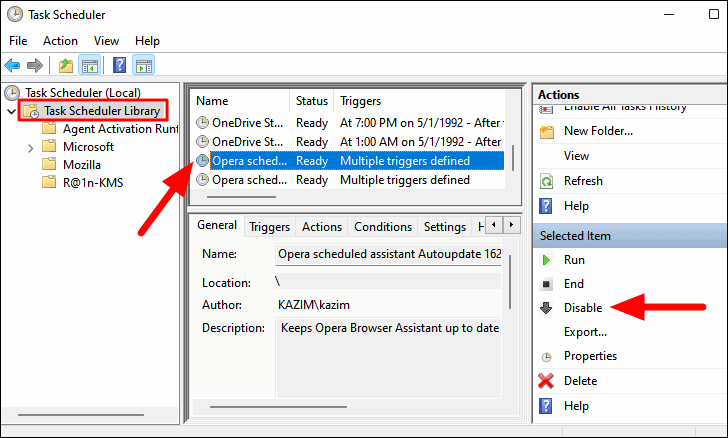Select the Agent Activation Runtime tree item
The height and width of the screenshot is (438, 728).
tap(120, 128)
